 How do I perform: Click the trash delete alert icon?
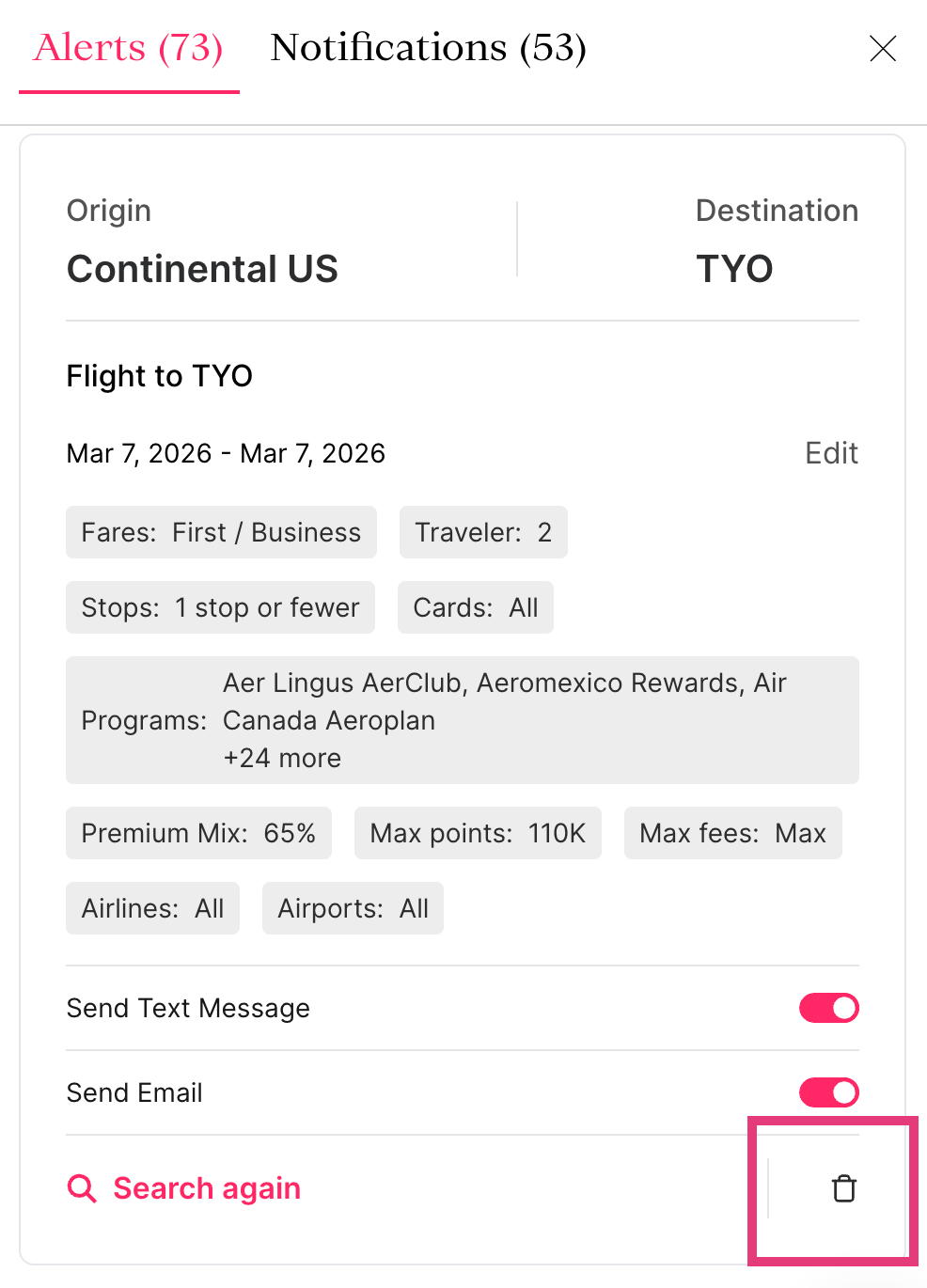[x=844, y=1188]
